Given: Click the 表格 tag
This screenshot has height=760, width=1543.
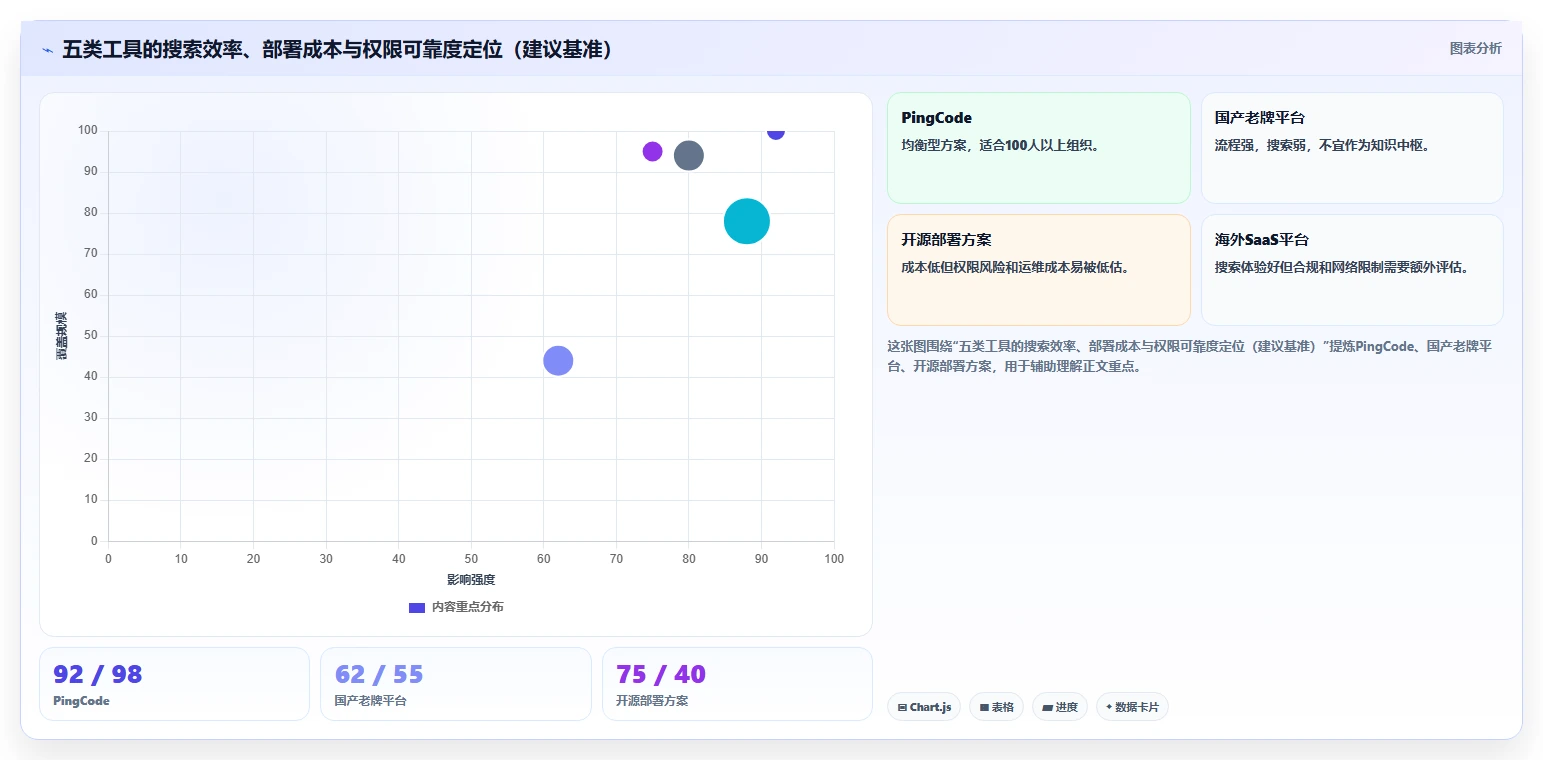Looking at the screenshot, I should [x=996, y=707].
